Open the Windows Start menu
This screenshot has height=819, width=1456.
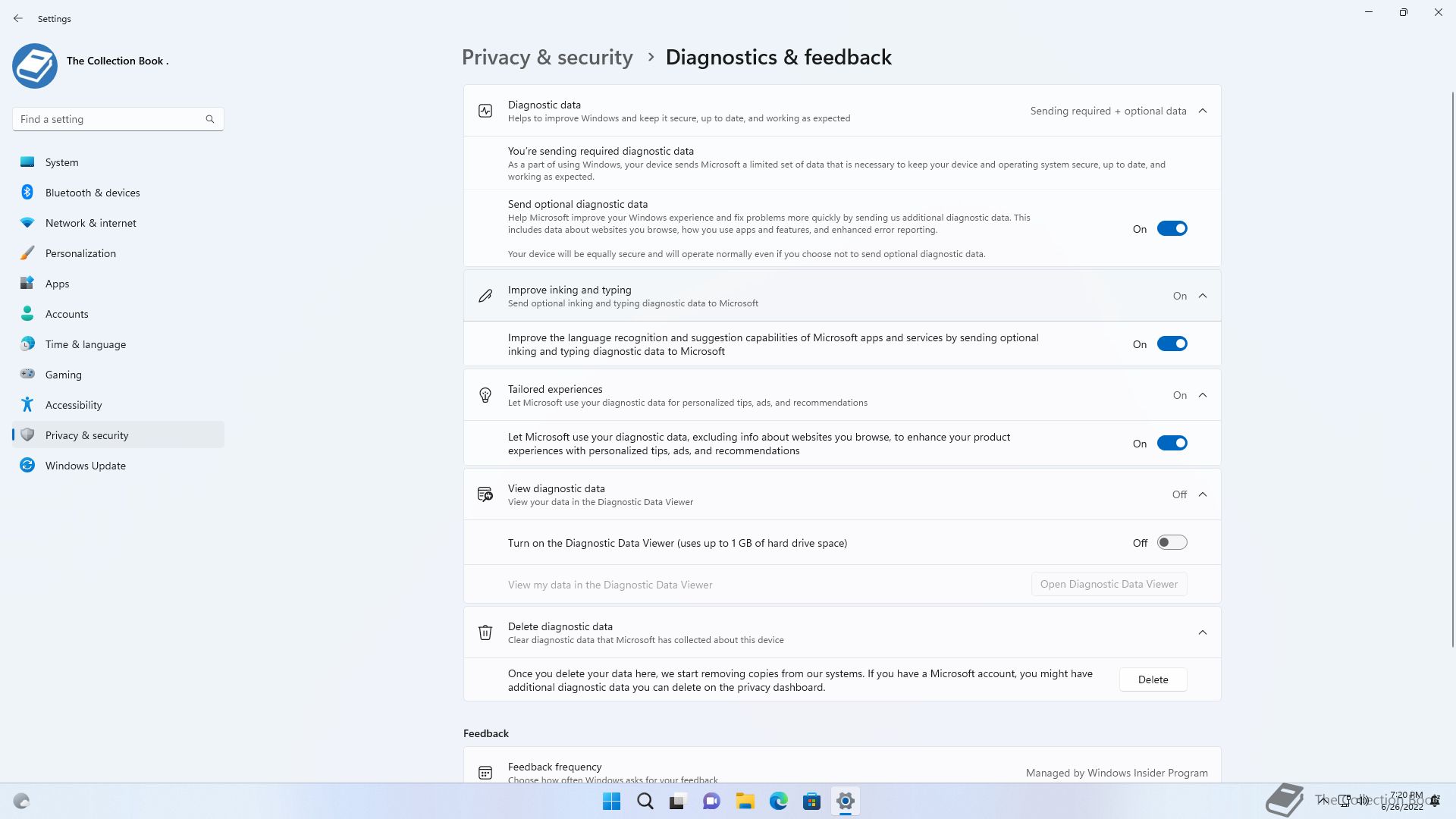tap(611, 801)
